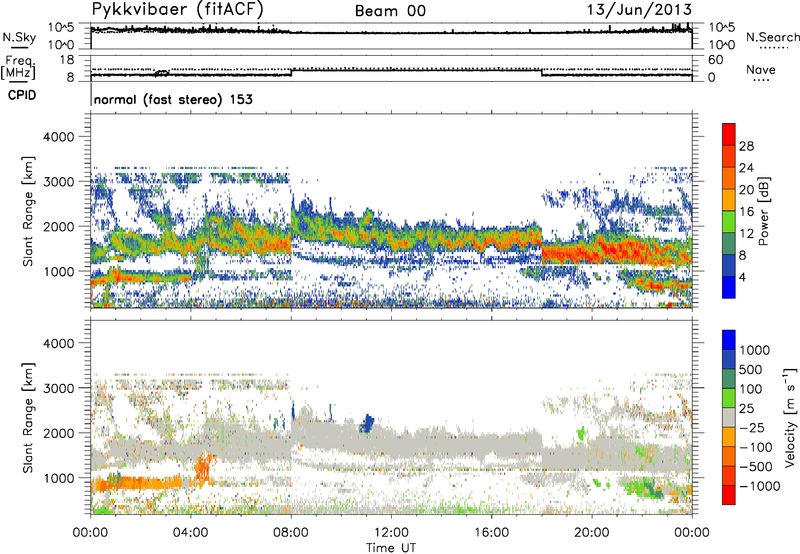The height and width of the screenshot is (554, 800).
Task: Click frequency step at 18:00 in Freq panel
Action: 541,72
